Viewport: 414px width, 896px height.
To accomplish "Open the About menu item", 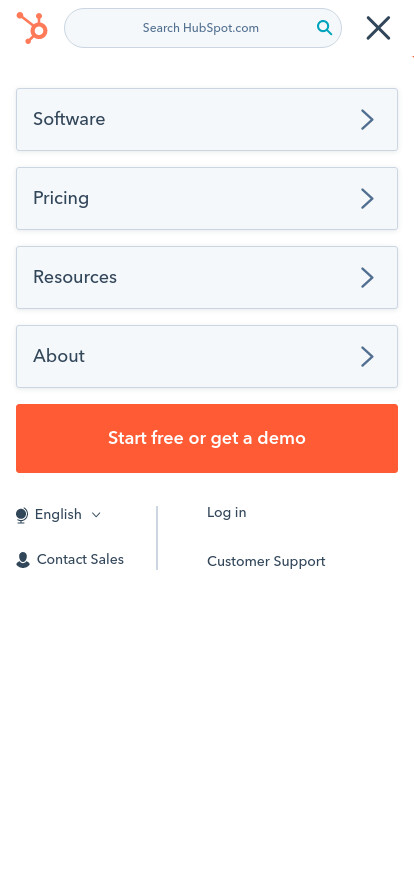I will pos(207,357).
